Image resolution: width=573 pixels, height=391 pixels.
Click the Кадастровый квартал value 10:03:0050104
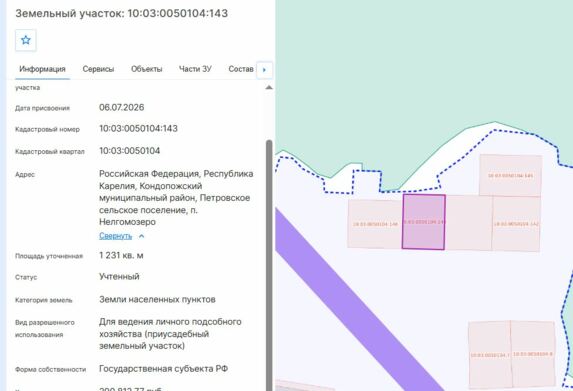(130, 151)
